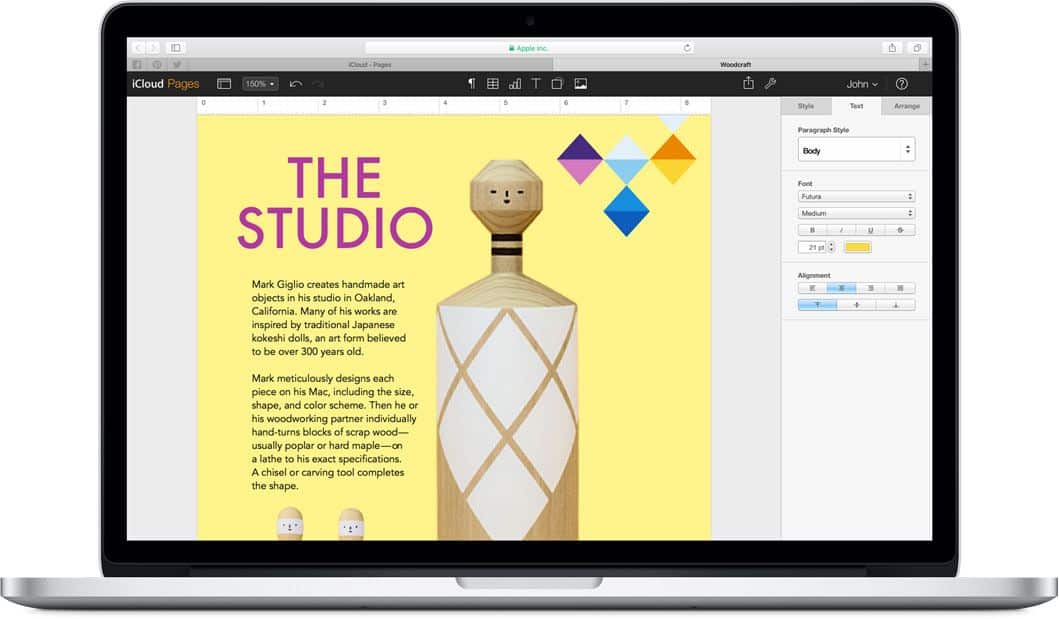Screen dimensions: 1059x619
Task: Add a text box
Action: (536, 83)
